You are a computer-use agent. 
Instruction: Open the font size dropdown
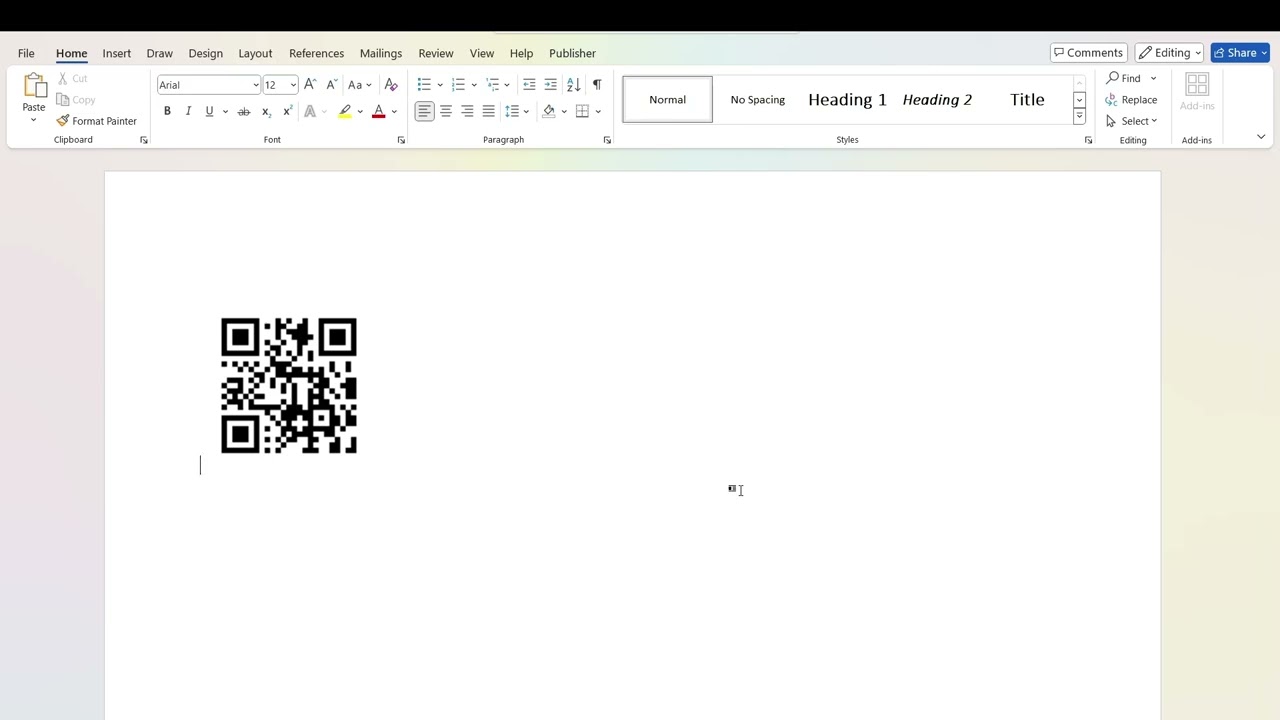point(293,85)
